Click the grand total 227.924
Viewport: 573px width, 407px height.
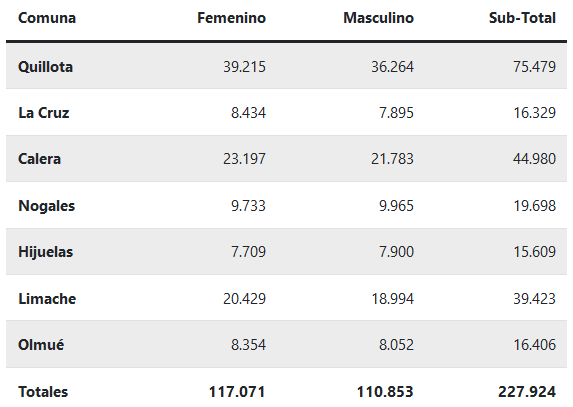(527, 392)
